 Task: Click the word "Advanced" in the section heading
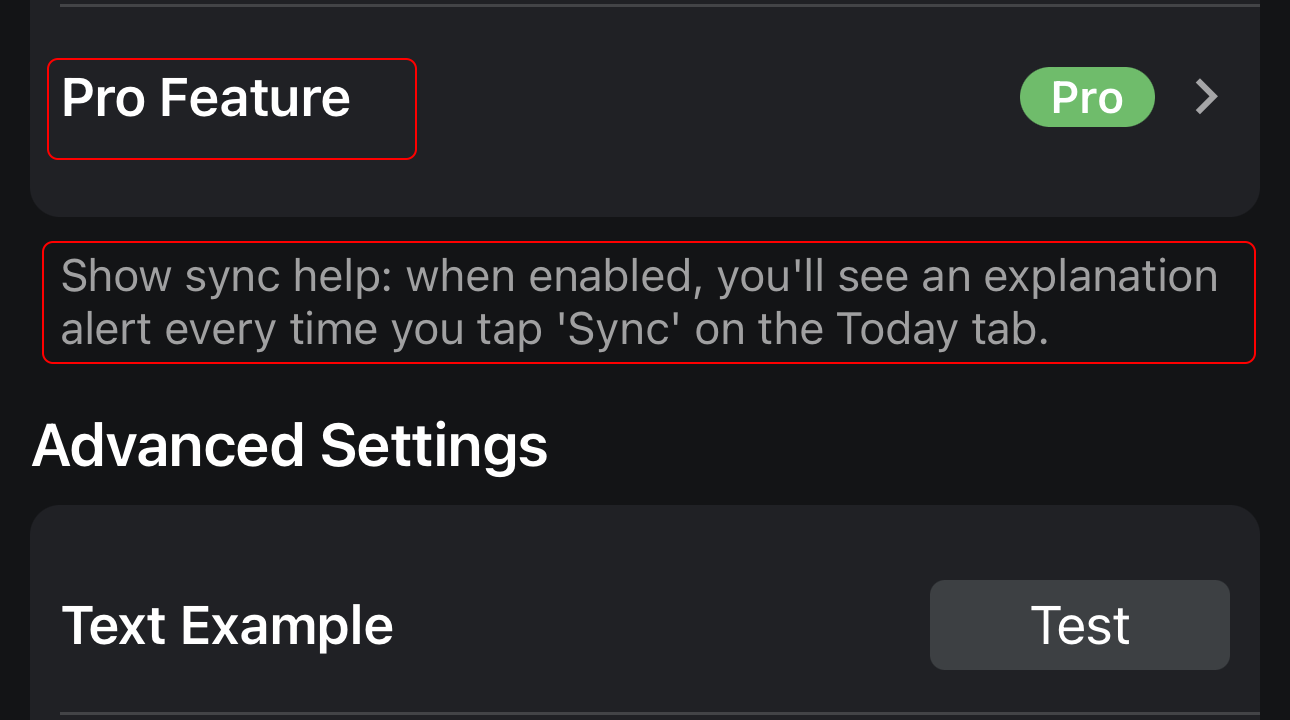tap(168, 446)
